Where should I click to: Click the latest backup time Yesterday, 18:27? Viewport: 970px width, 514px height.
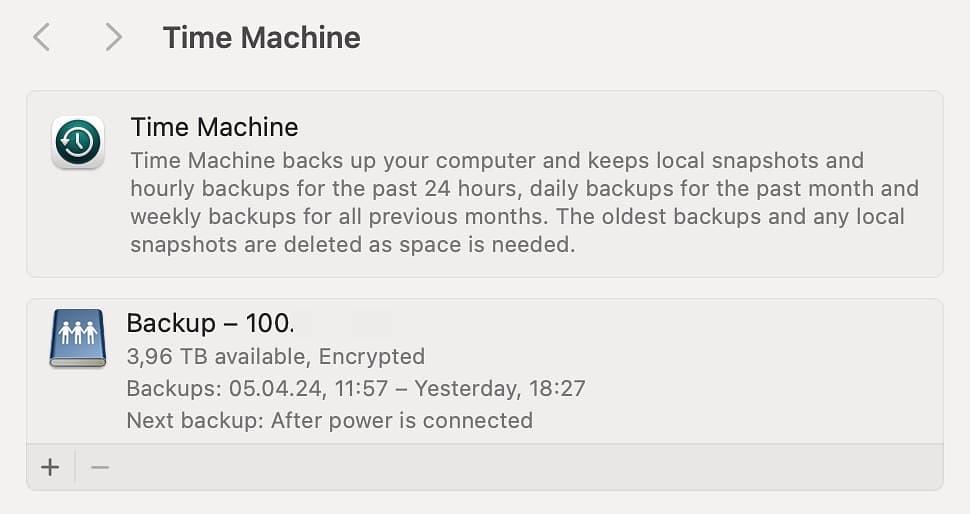[500, 388]
